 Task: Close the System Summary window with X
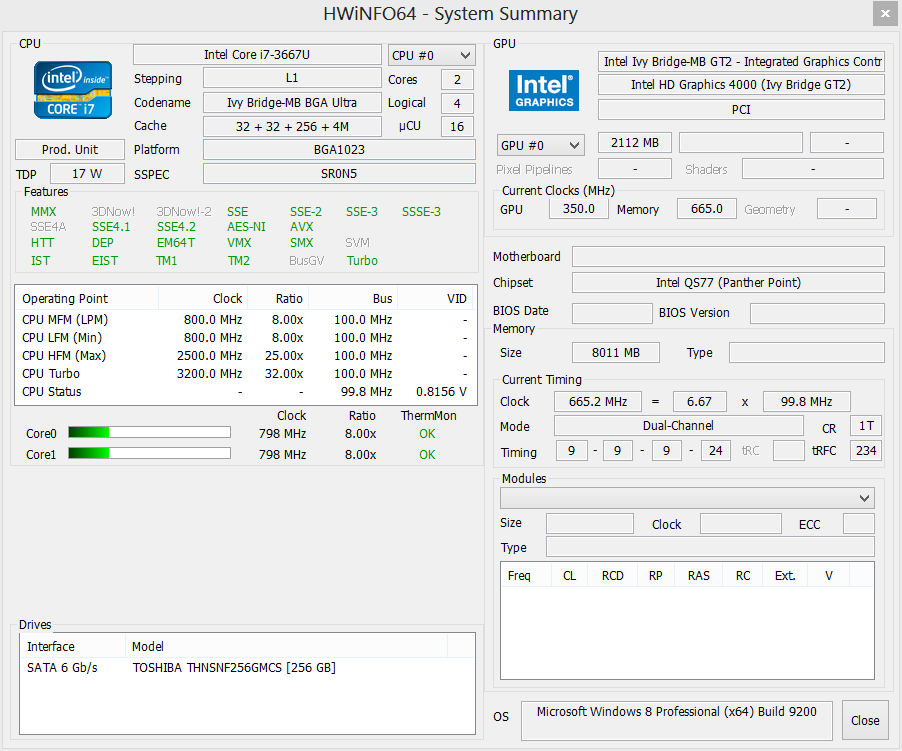(x=882, y=14)
